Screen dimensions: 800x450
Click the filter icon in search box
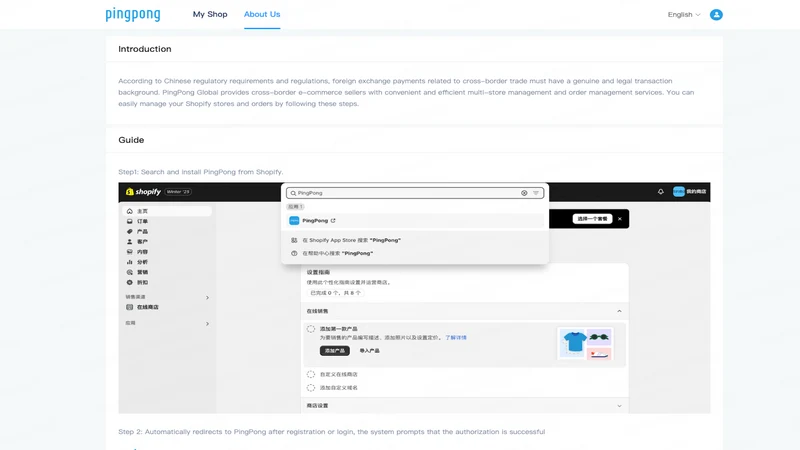pyautogui.click(x=536, y=193)
